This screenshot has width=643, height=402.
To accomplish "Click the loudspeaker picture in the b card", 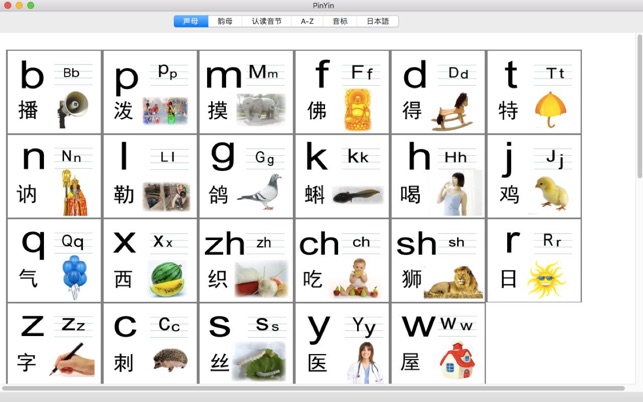I will pos(73,109).
